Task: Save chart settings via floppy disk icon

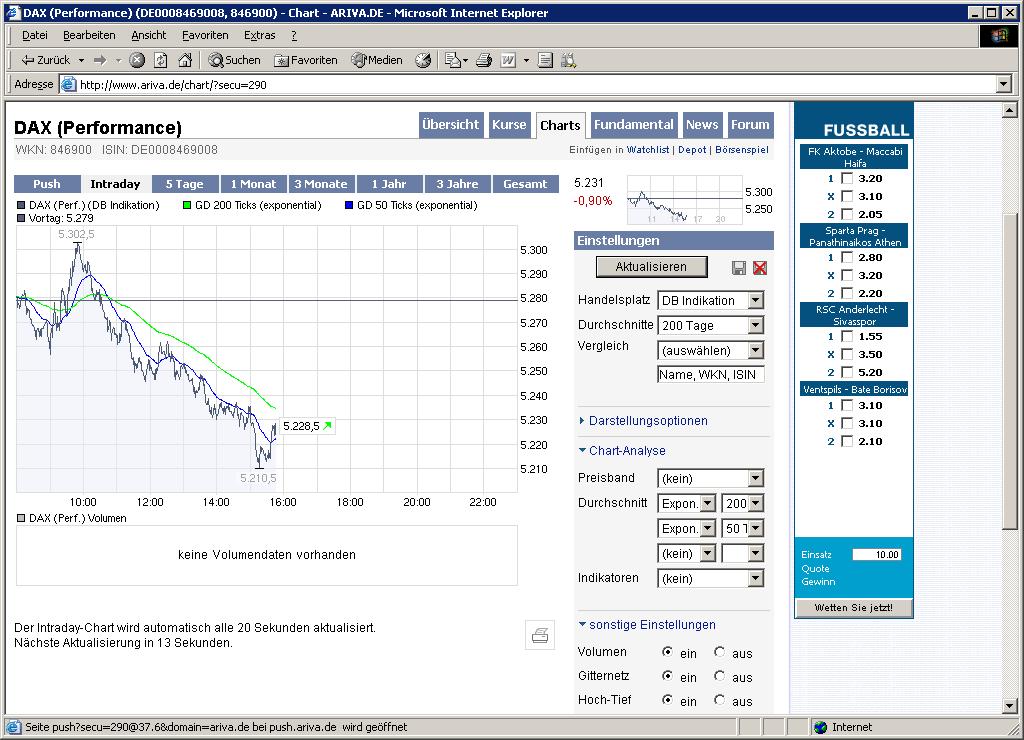Action: (739, 268)
